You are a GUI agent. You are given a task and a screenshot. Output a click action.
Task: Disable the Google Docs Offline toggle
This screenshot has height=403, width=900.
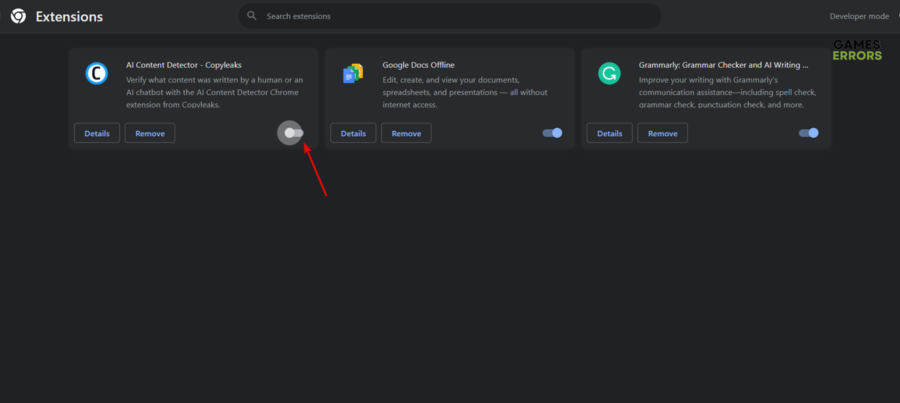[552, 133]
